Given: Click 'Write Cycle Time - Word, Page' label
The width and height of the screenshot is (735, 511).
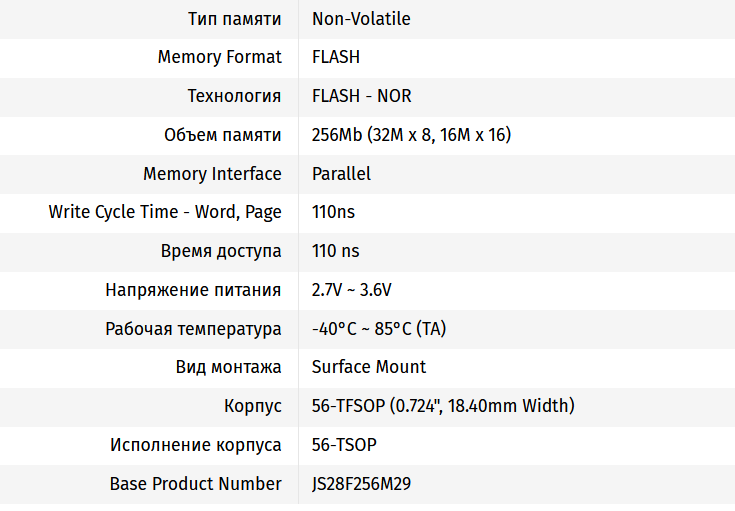Looking at the screenshot, I should tap(165, 212).
